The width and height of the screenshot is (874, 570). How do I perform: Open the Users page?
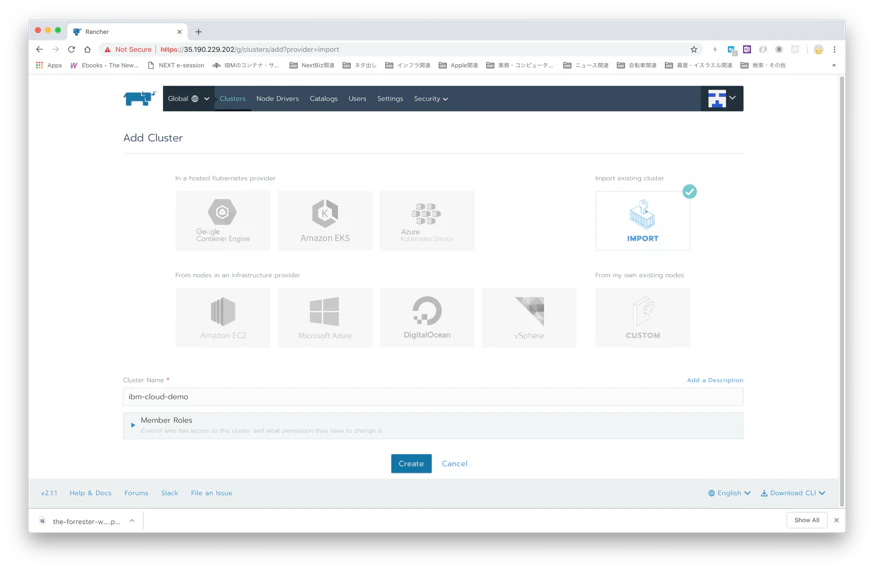357,99
